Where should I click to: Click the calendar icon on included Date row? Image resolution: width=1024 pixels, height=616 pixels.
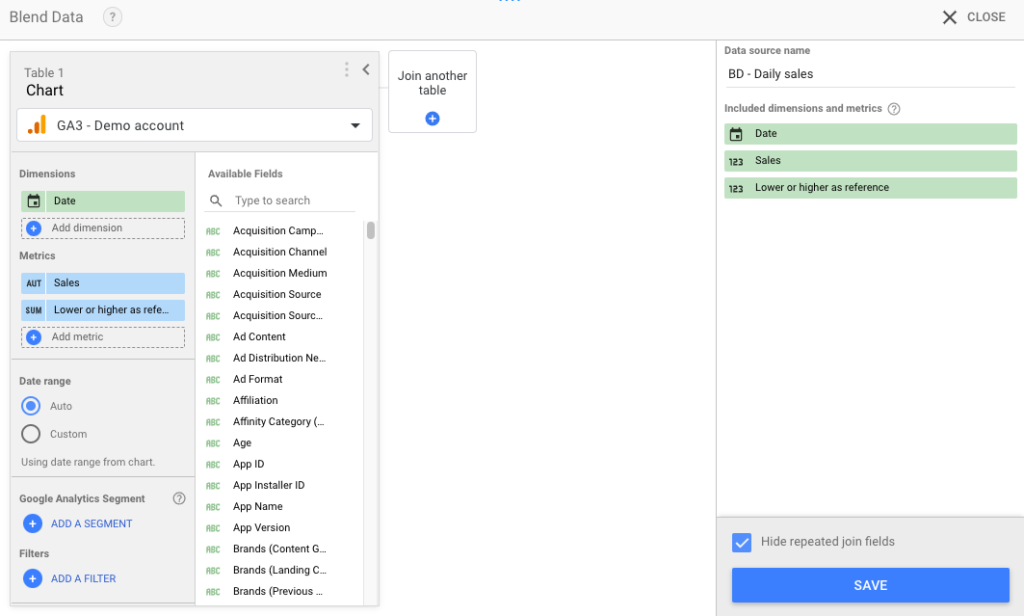tap(736, 134)
